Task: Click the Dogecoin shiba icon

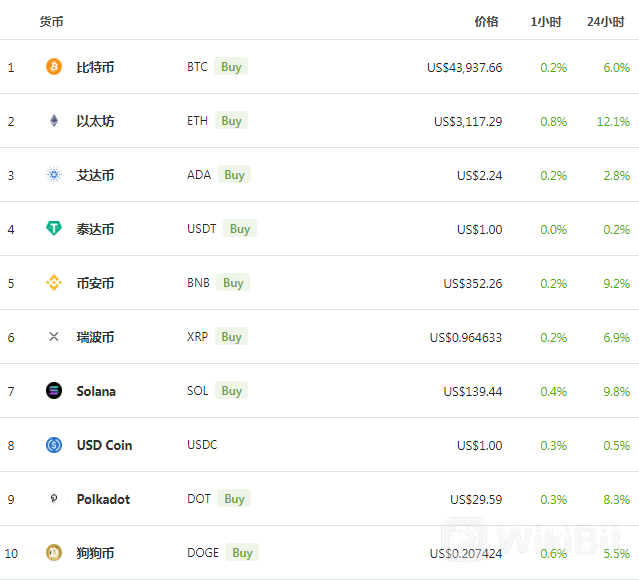Action: (54, 553)
